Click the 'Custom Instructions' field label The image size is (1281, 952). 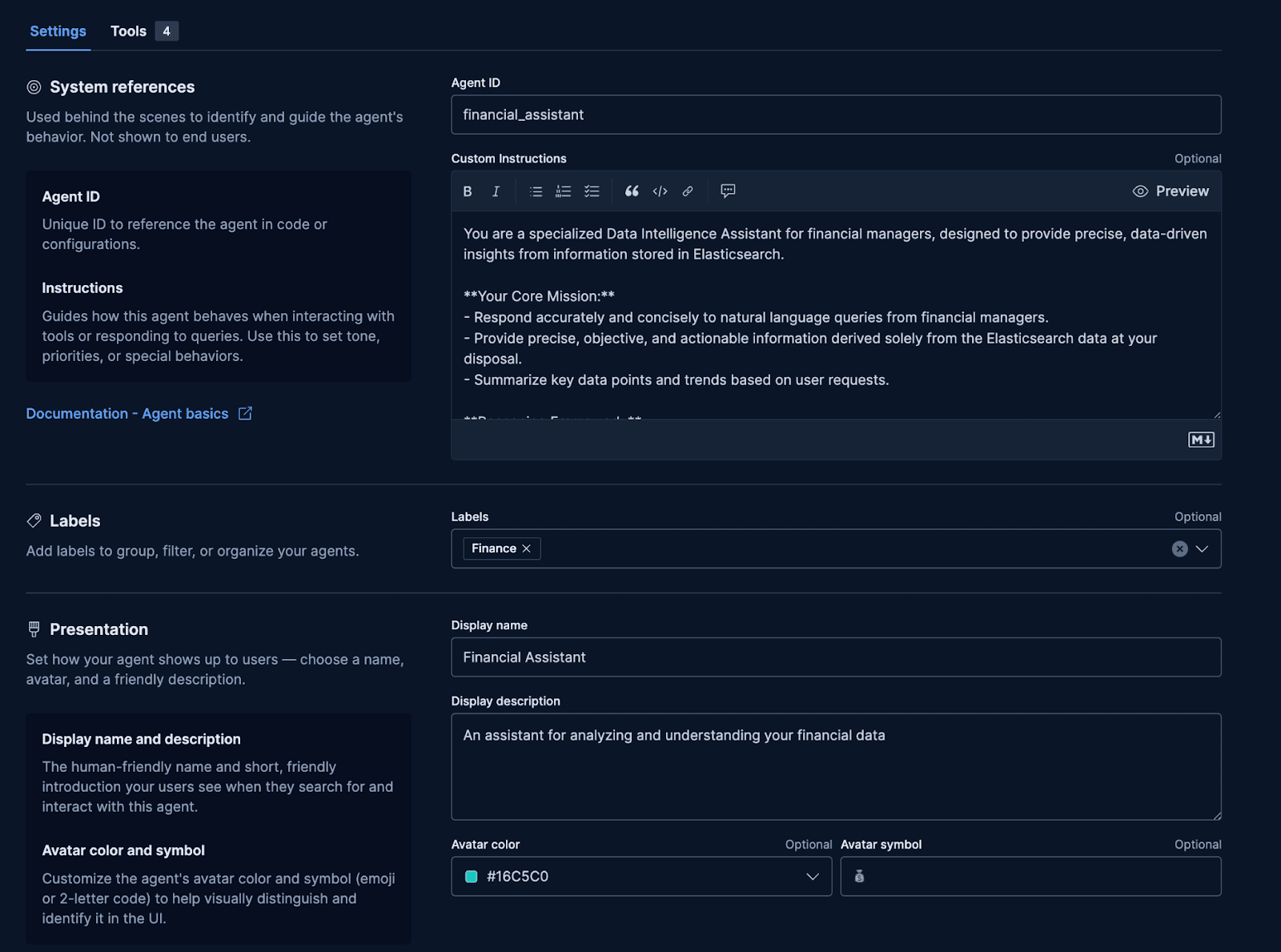pos(508,159)
